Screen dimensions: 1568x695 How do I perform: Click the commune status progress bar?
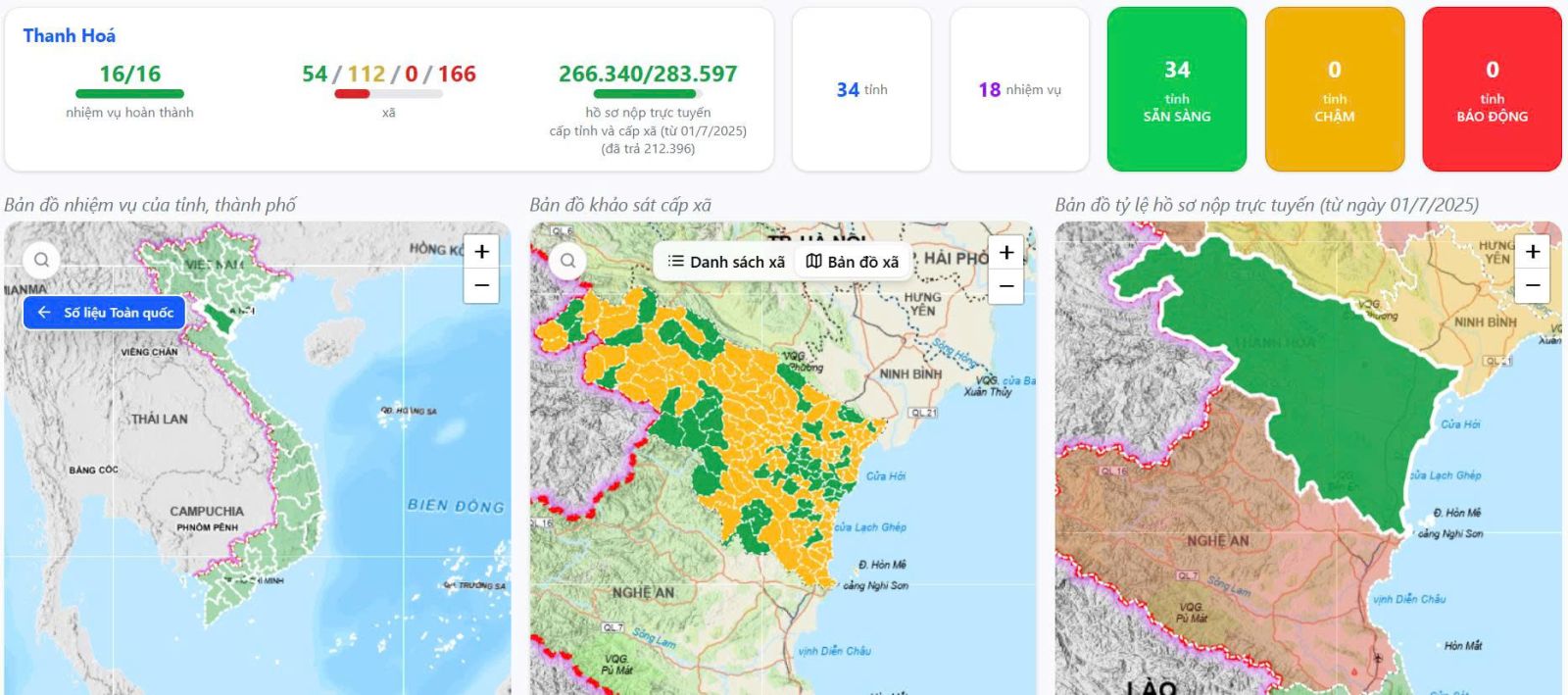coord(388,94)
